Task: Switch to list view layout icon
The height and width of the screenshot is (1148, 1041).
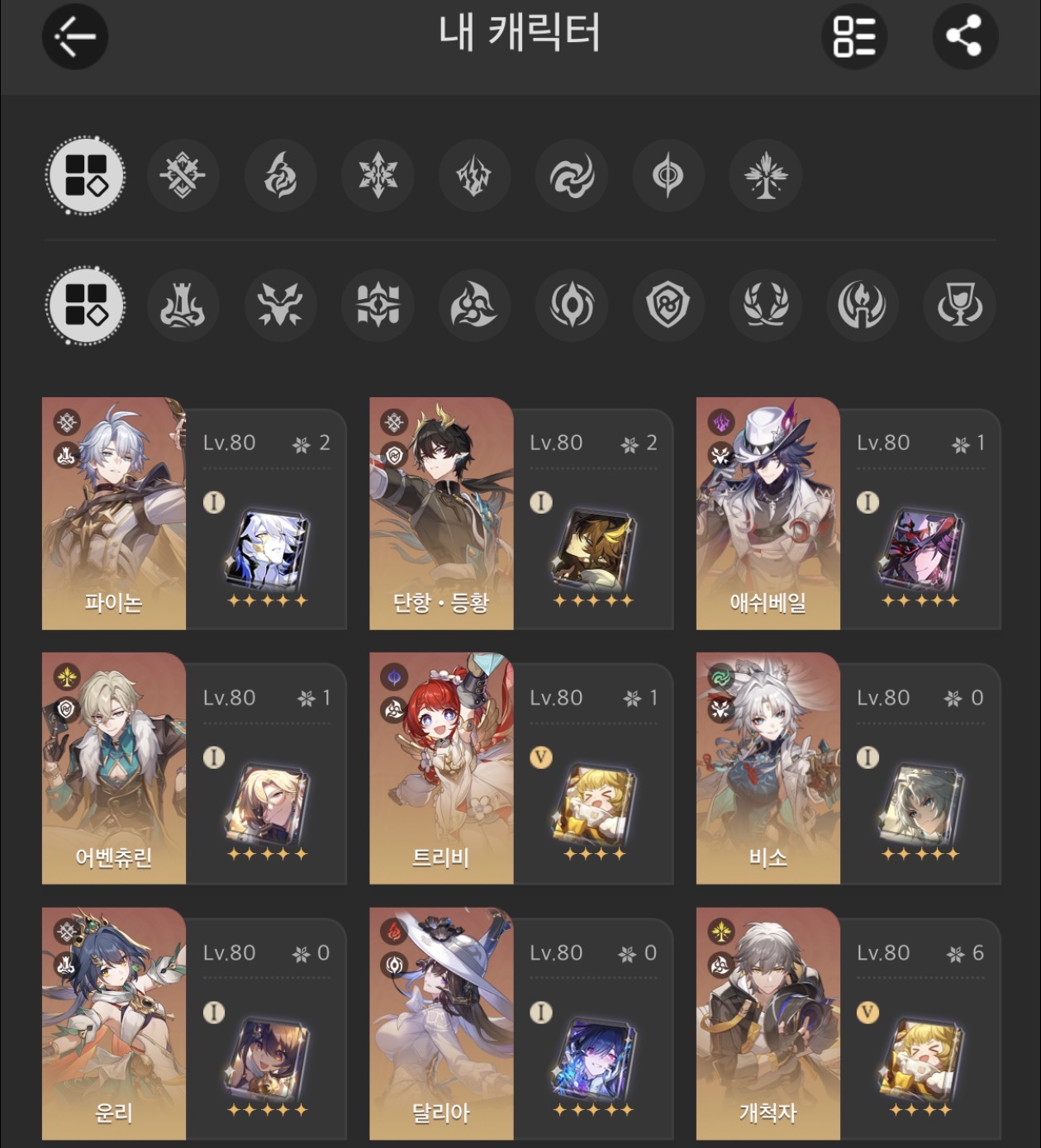Action: coord(854,36)
